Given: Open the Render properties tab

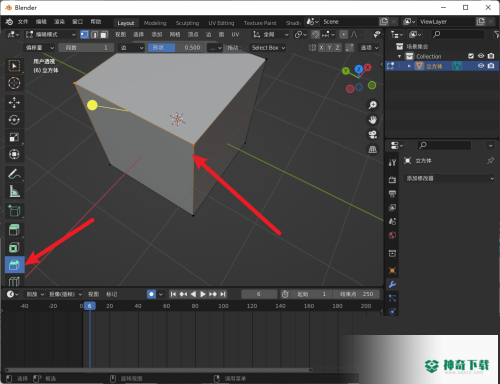Looking at the screenshot, I should [x=392, y=180].
